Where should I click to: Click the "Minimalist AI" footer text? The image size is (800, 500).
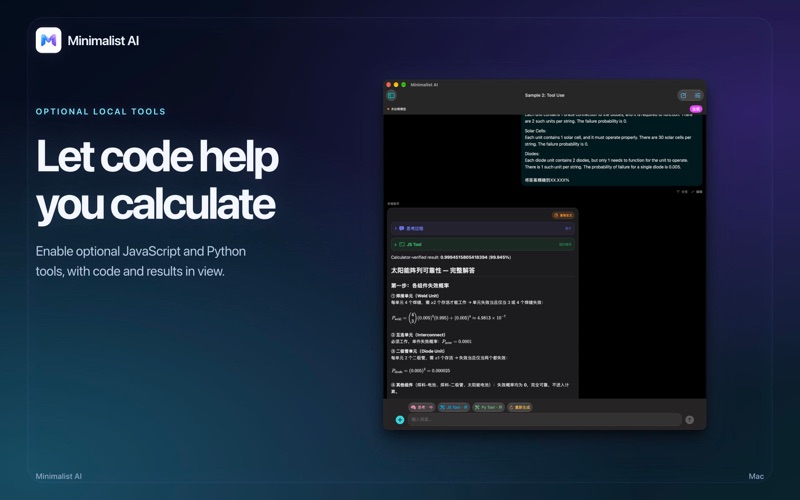[59, 476]
